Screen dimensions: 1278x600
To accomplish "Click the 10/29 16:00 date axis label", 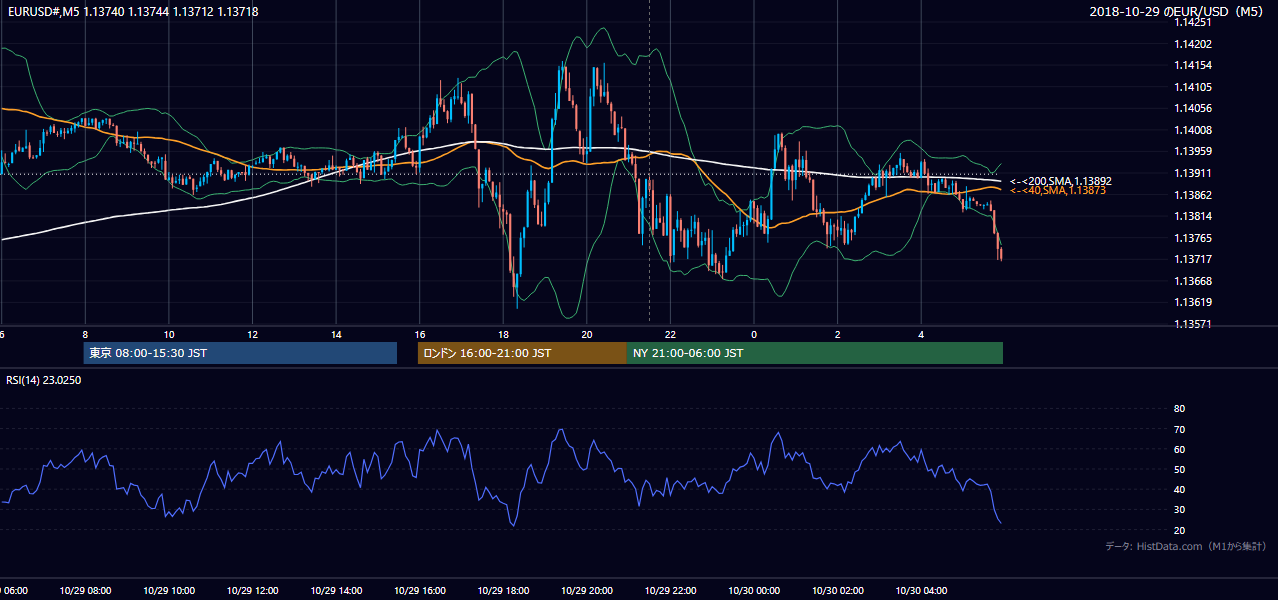I will click(x=420, y=591).
